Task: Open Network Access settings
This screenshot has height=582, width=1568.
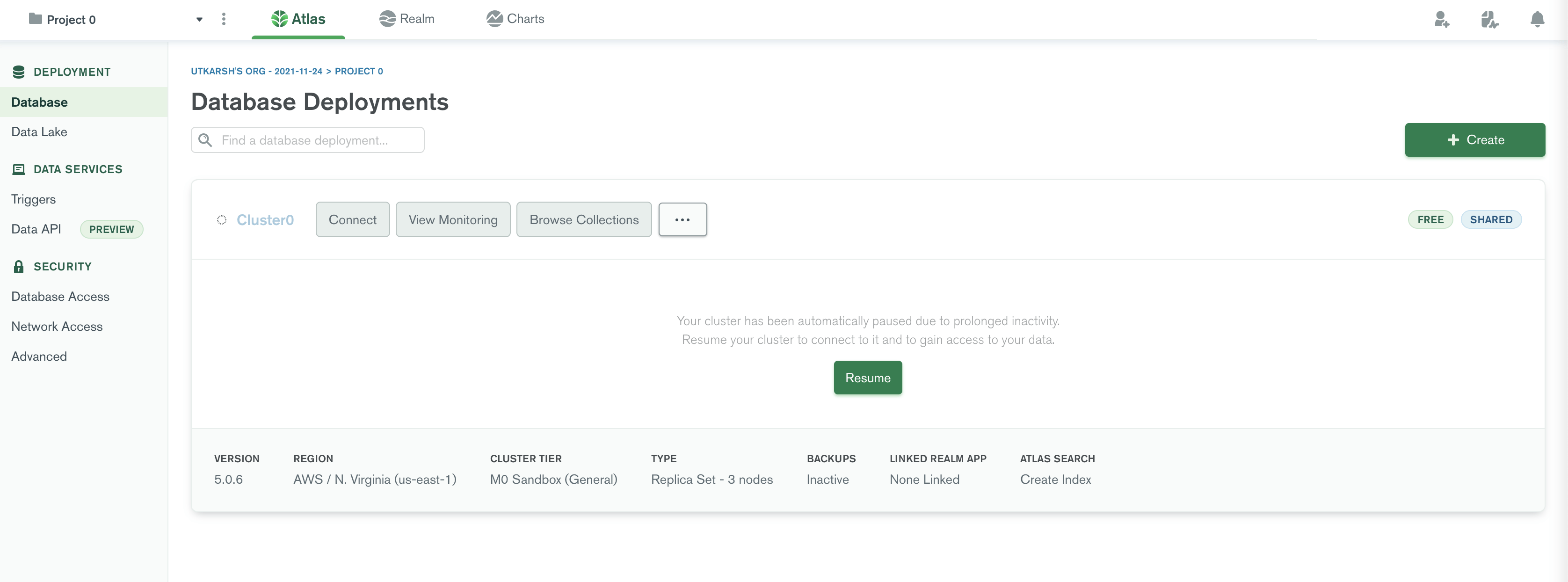Action: click(57, 326)
